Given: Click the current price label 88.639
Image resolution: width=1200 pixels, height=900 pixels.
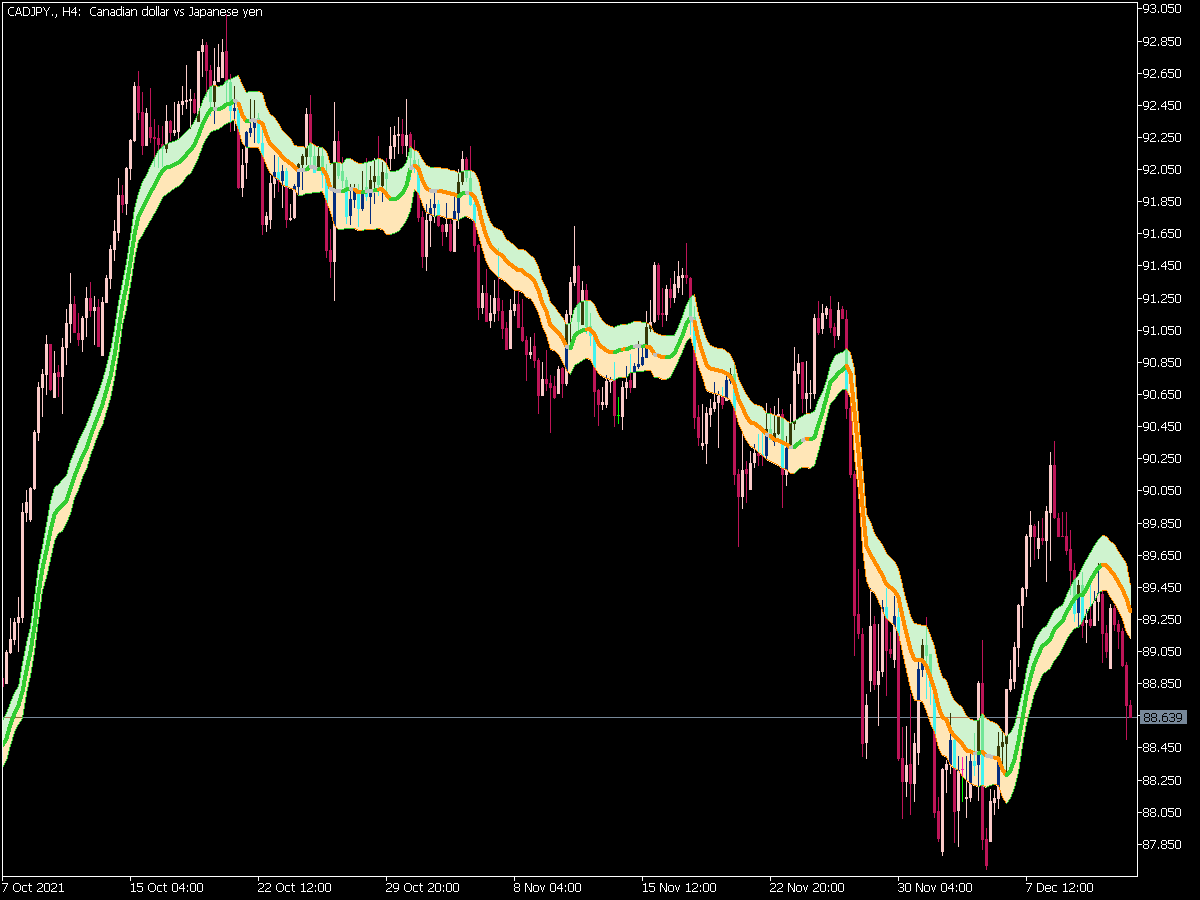Looking at the screenshot, I should click(1163, 718).
